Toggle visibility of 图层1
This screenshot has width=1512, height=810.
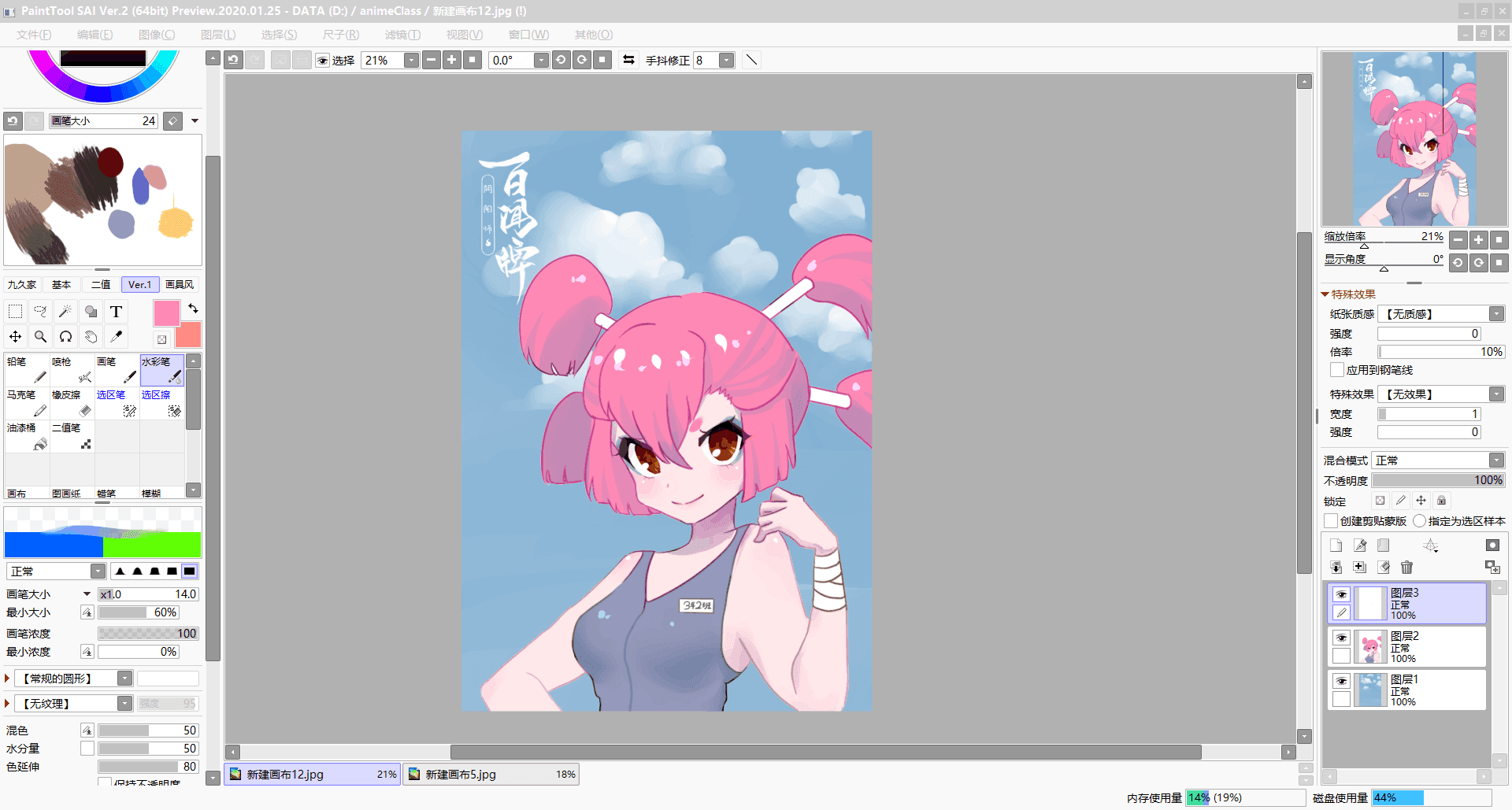click(x=1341, y=681)
